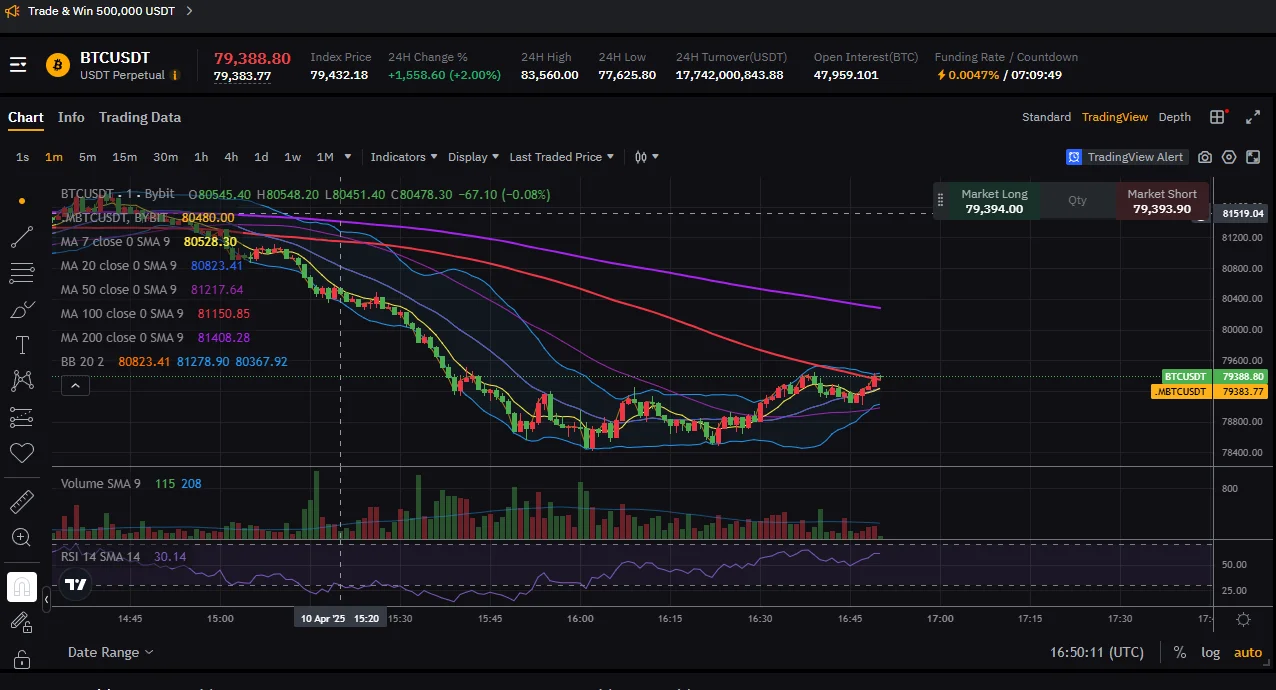Collapse the drawing toolbar with side arrow
Image resolution: width=1276 pixels, height=690 pixels.
coord(46,600)
